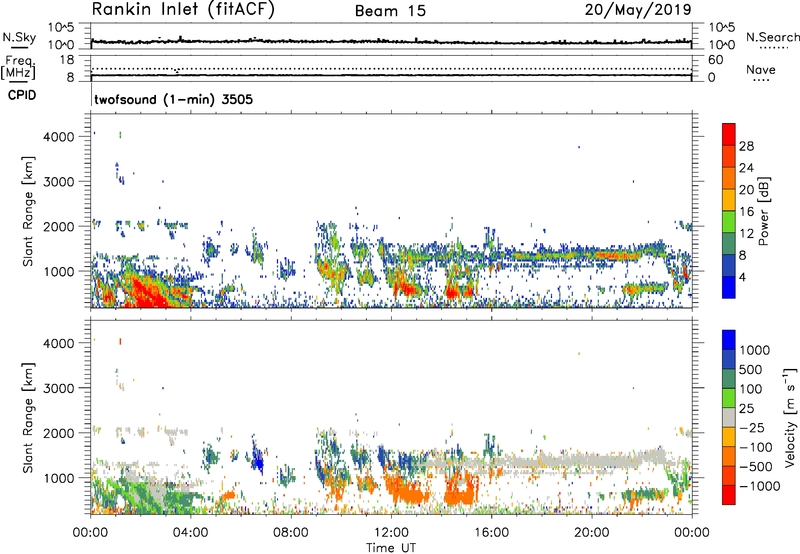
Task: Select the '12:00' time tick label
Action: (391, 533)
